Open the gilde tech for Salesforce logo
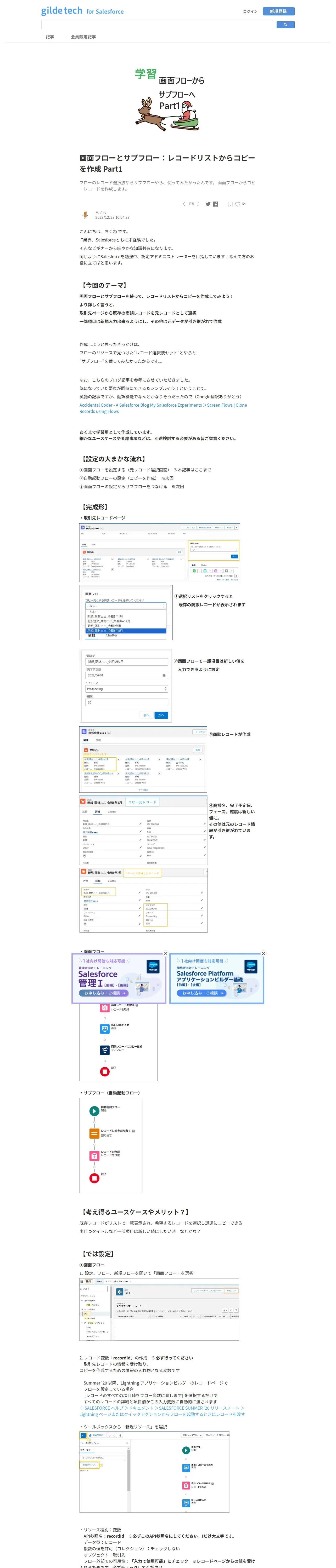The height and width of the screenshot is (1568, 336). pyautogui.click(x=82, y=11)
